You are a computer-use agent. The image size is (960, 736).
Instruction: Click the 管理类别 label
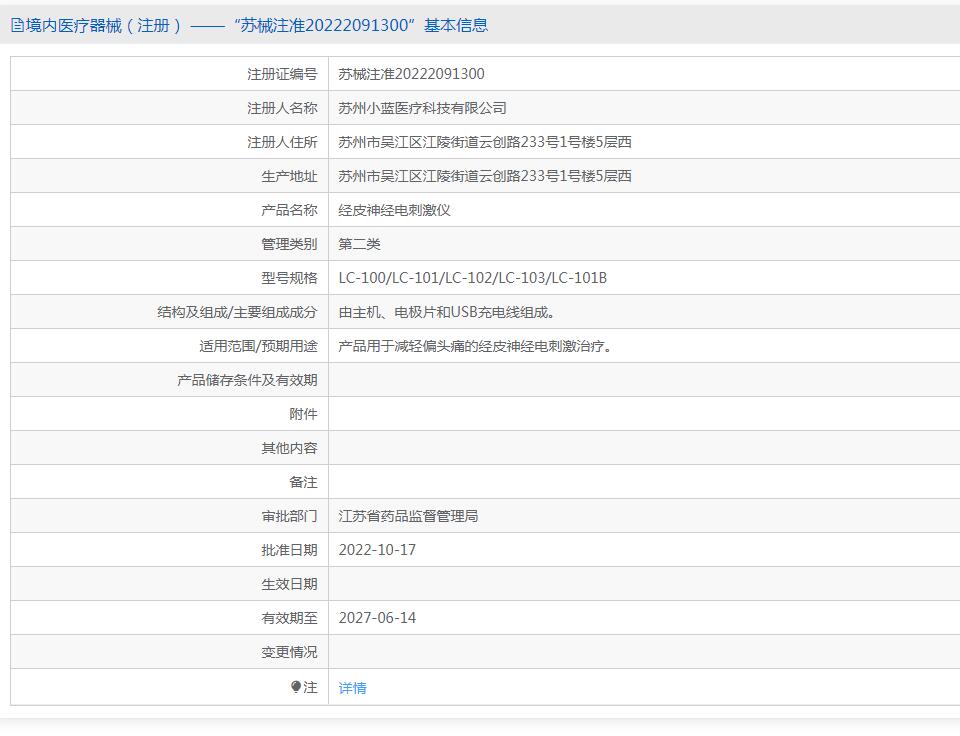tap(290, 244)
